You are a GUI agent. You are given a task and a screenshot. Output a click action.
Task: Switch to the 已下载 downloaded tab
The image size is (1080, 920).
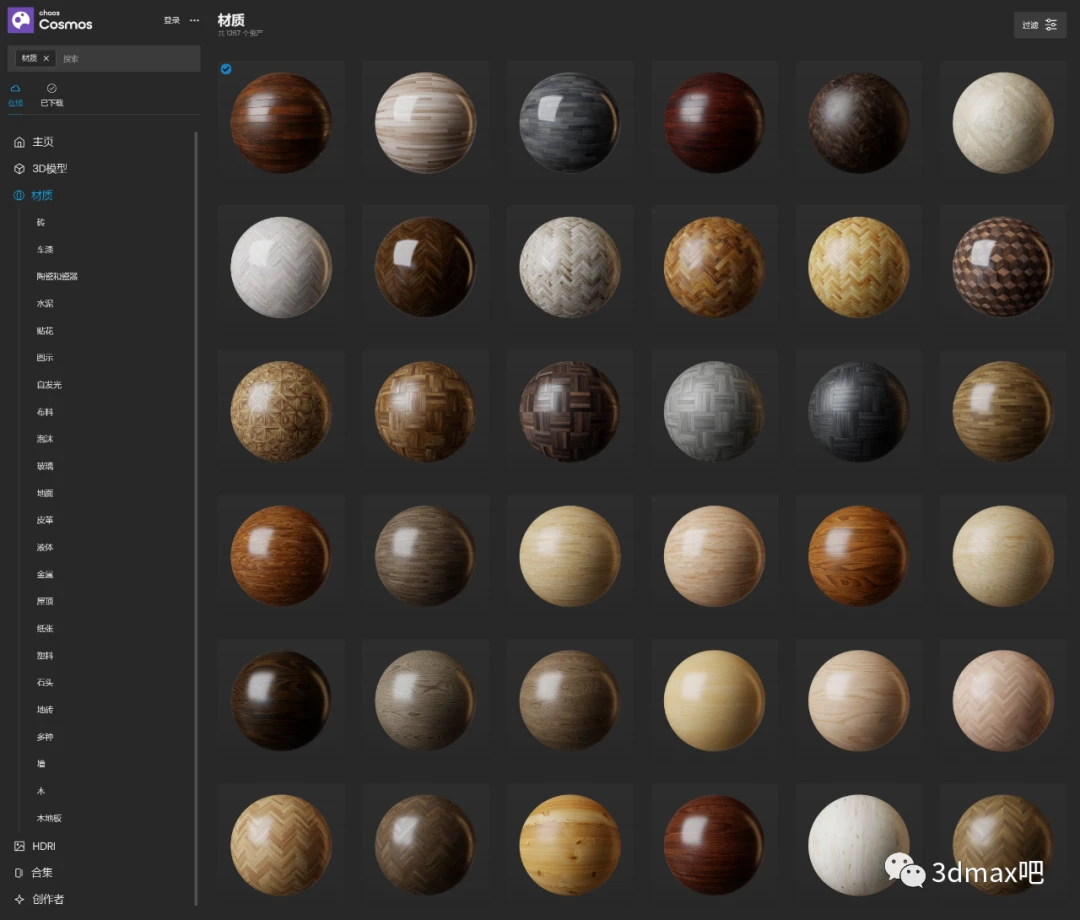51,95
